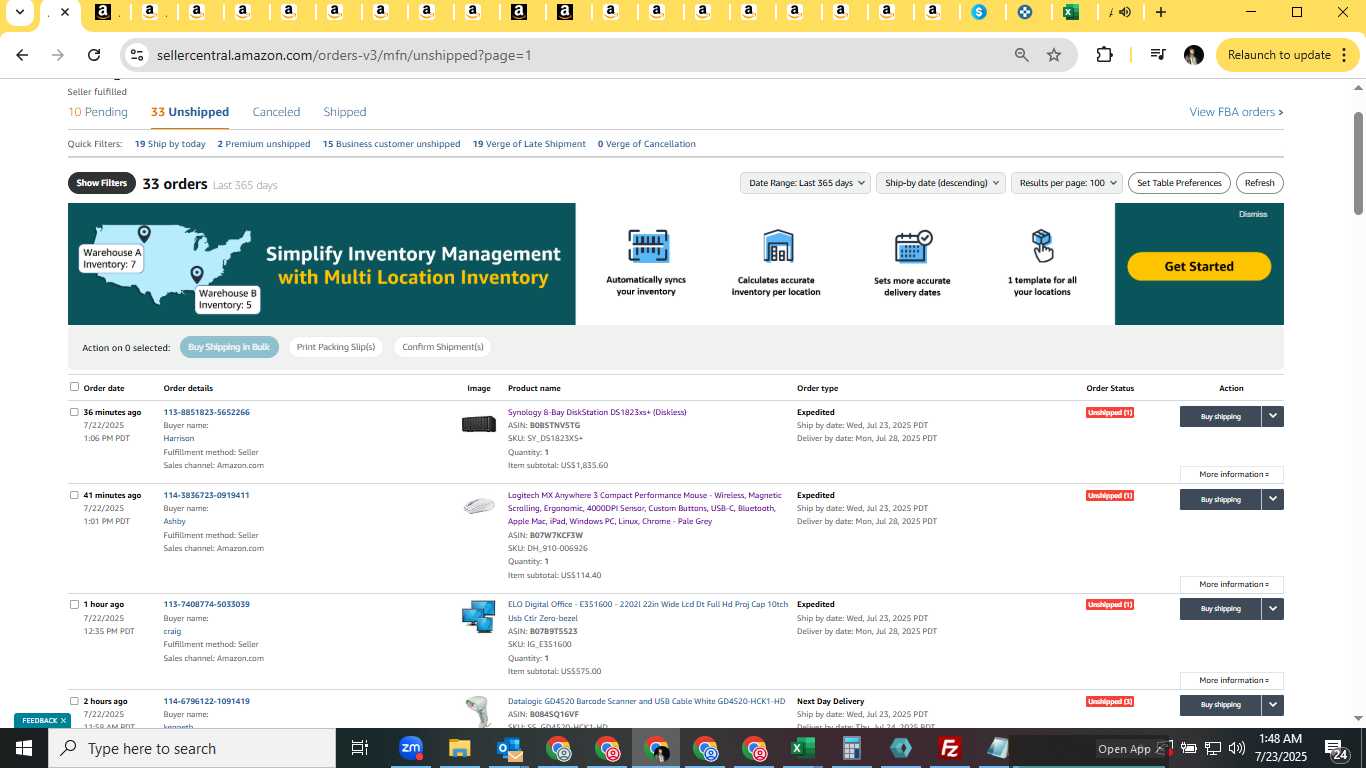Click the 'Automatically syncs your inventory' icon
The height and width of the screenshot is (768, 1366).
pos(648,246)
